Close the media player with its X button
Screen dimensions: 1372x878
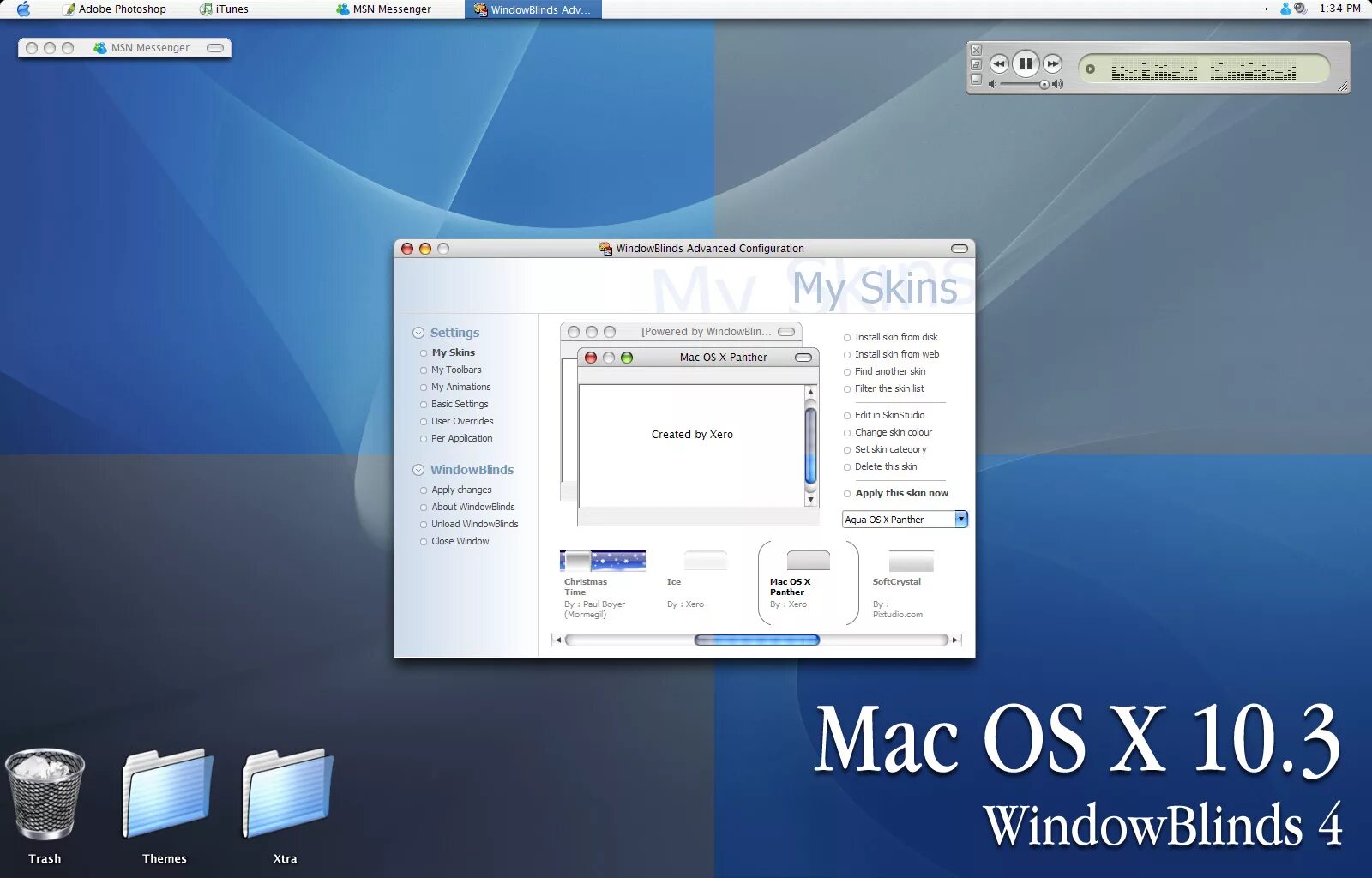[x=976, y=51]
